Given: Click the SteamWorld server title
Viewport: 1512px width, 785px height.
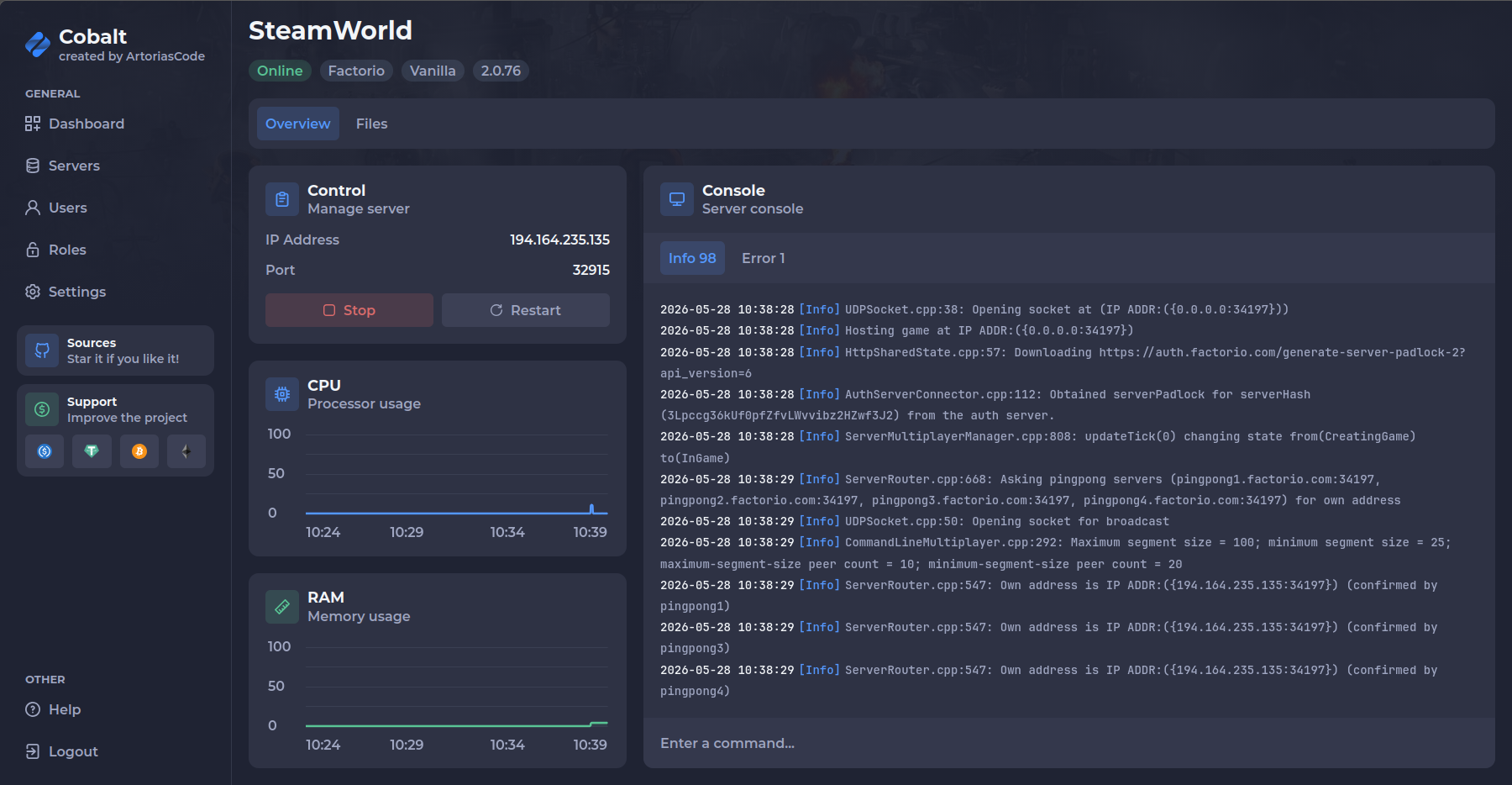Looking at the screenshot, I should [x=330, y=30].
